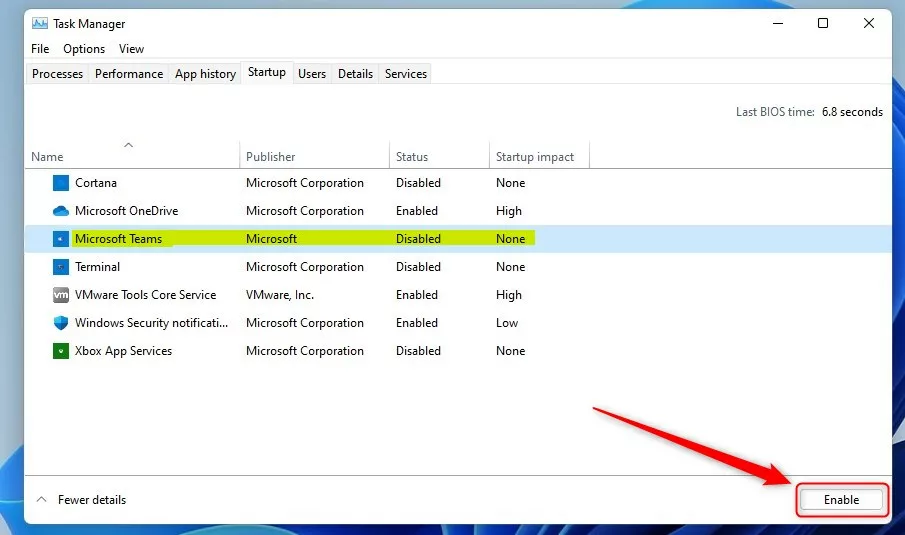This screenshot has width=905, height=535.
Task: Select the Startup tab
Action: coord(267,72)
